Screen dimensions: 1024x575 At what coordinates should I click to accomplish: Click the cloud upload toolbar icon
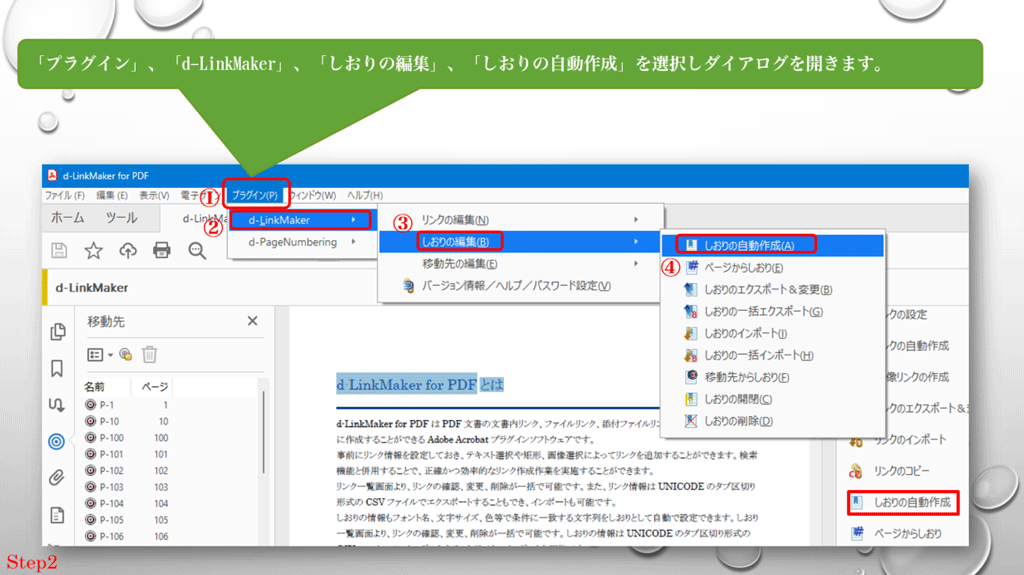[128, 250]
